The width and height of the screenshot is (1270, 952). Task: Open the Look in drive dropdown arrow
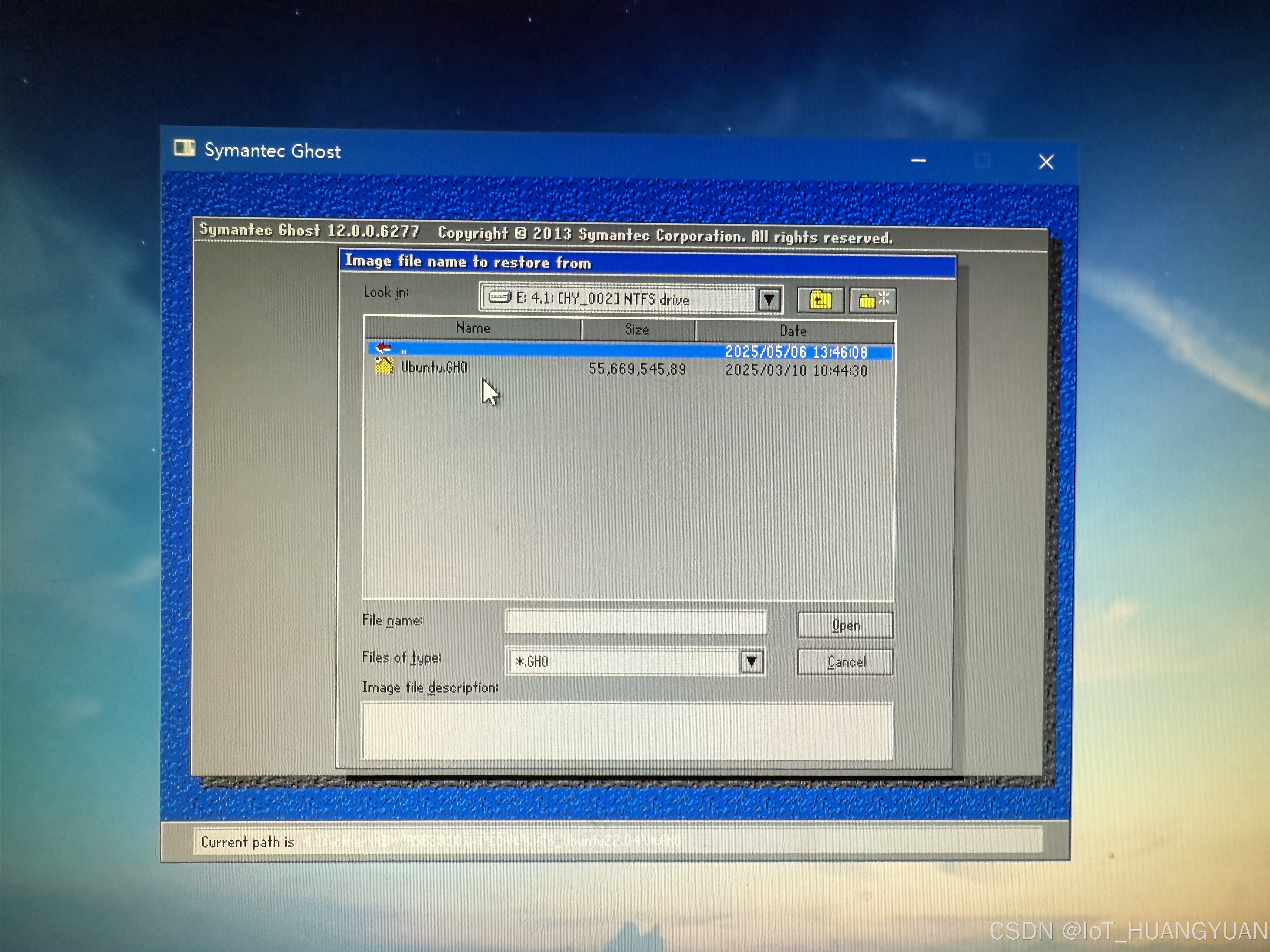pyautogui.click(x=769, y=299)
